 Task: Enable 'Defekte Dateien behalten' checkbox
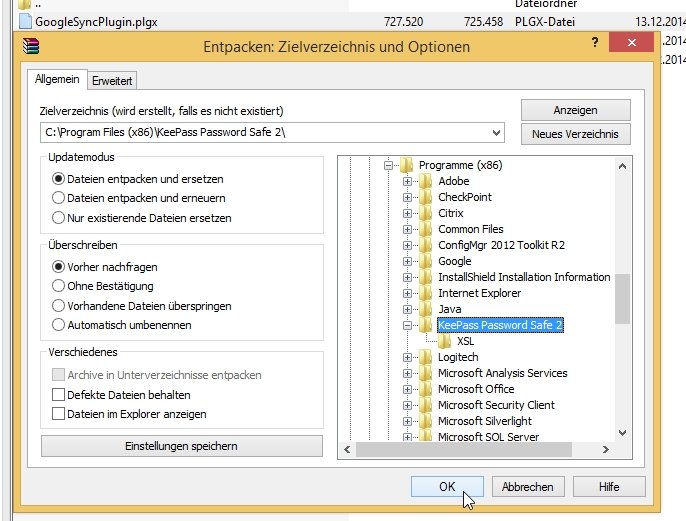tap(58, 395)
